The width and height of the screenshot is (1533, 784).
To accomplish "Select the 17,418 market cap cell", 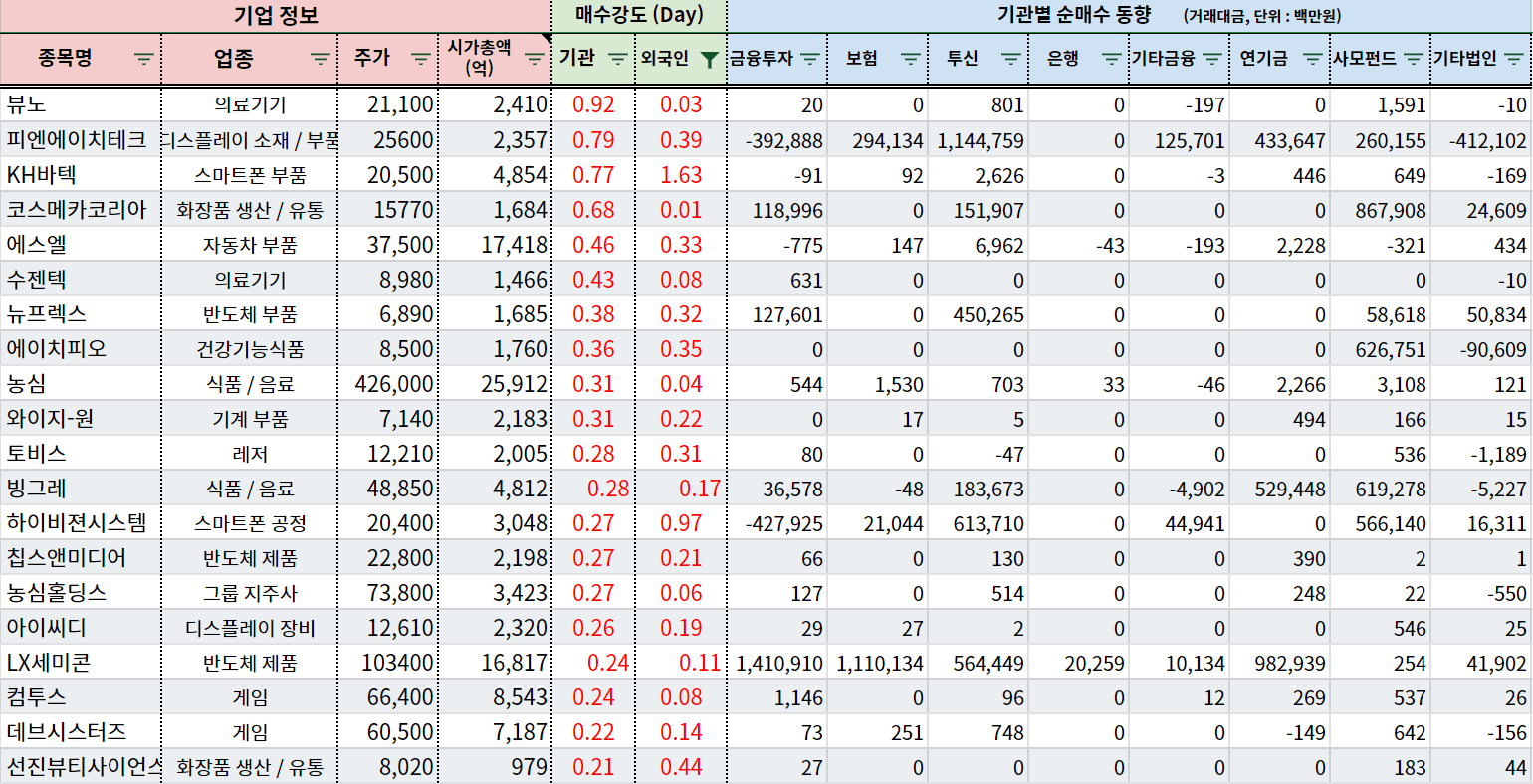I will pyautogui.click(x=495, y=245).
